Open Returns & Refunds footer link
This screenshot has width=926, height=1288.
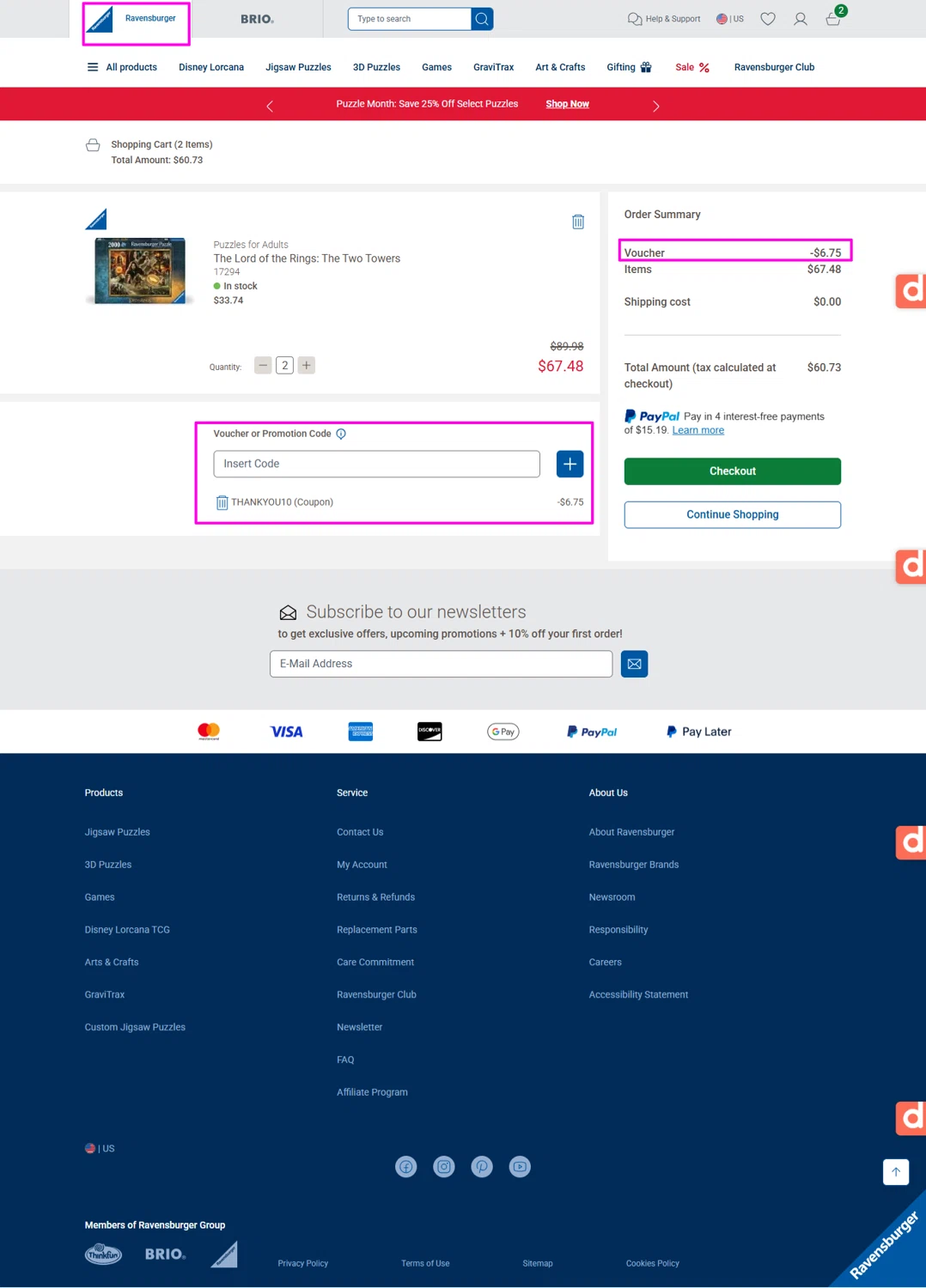click(375, 897)
